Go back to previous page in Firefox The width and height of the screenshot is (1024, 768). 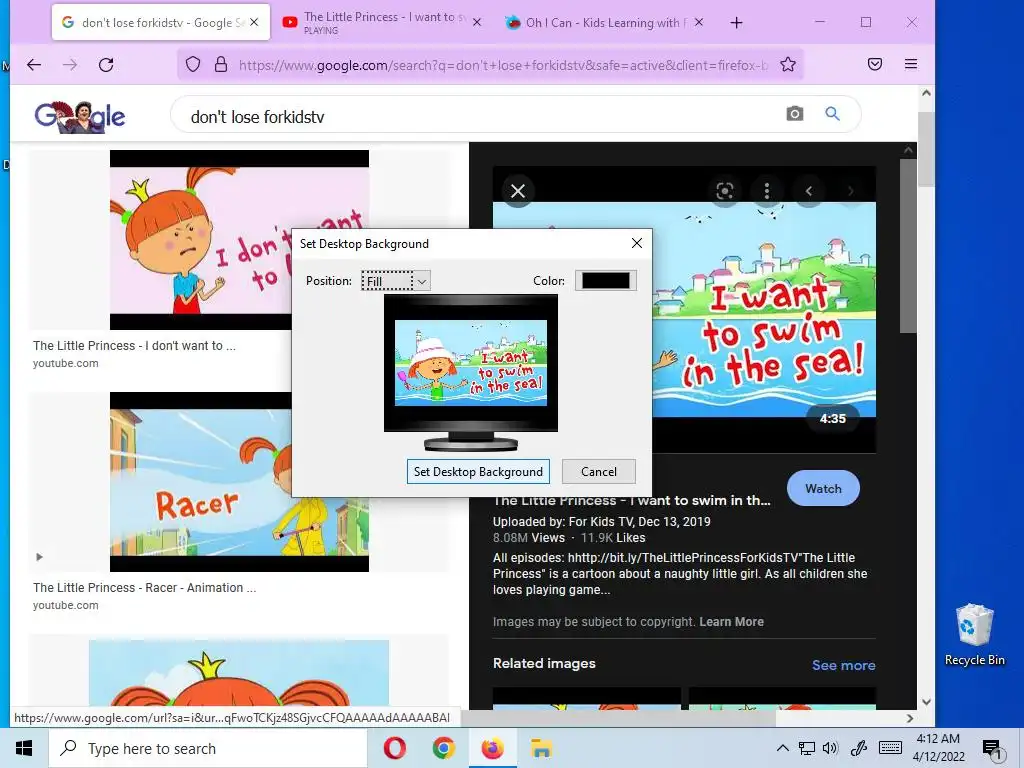coord(34,64)
